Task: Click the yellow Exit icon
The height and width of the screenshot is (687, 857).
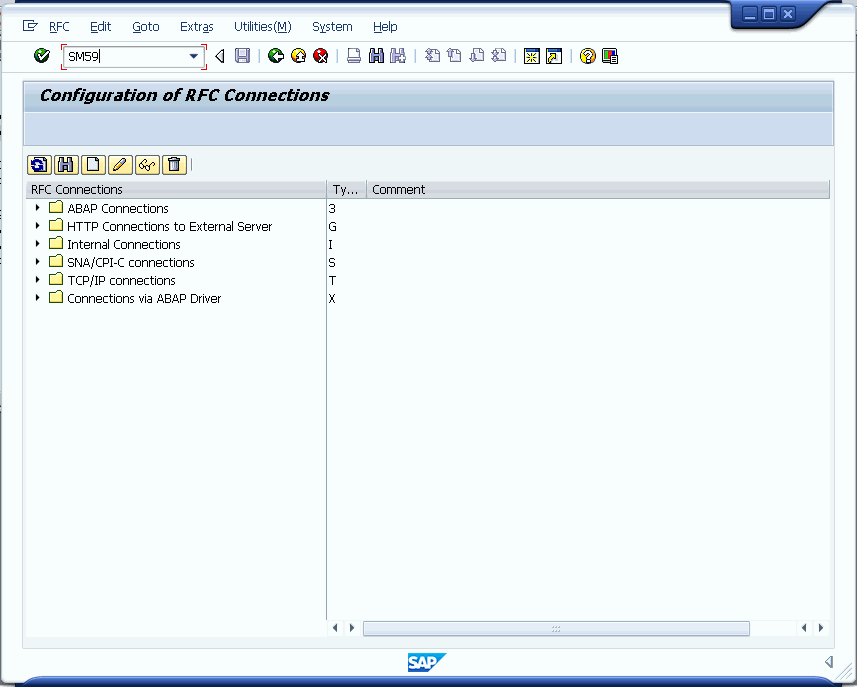Action: click(298, 56)
